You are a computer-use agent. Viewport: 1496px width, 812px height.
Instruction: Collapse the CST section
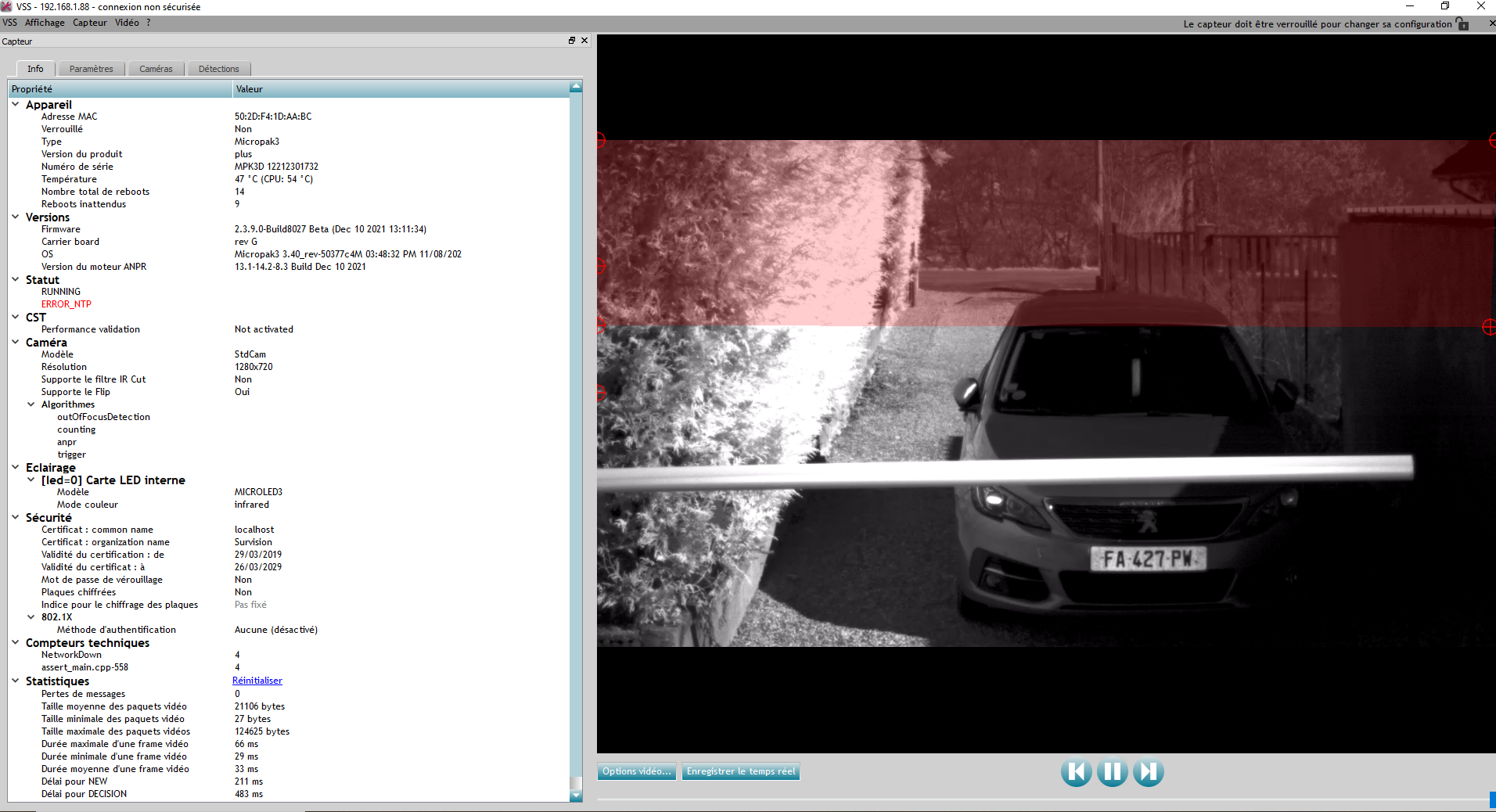point(16,317)
